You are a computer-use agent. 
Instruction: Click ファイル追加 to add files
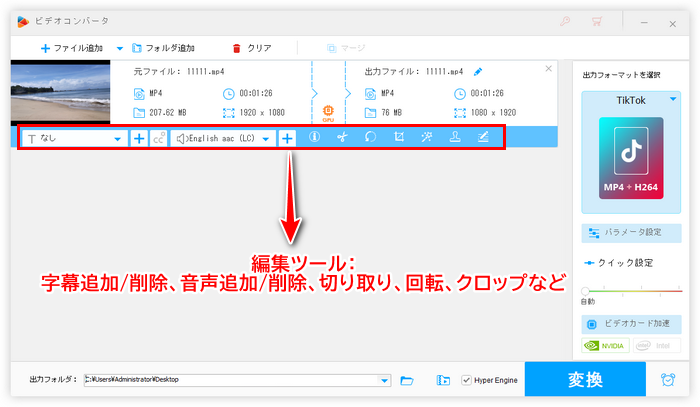tap(71, 48)
